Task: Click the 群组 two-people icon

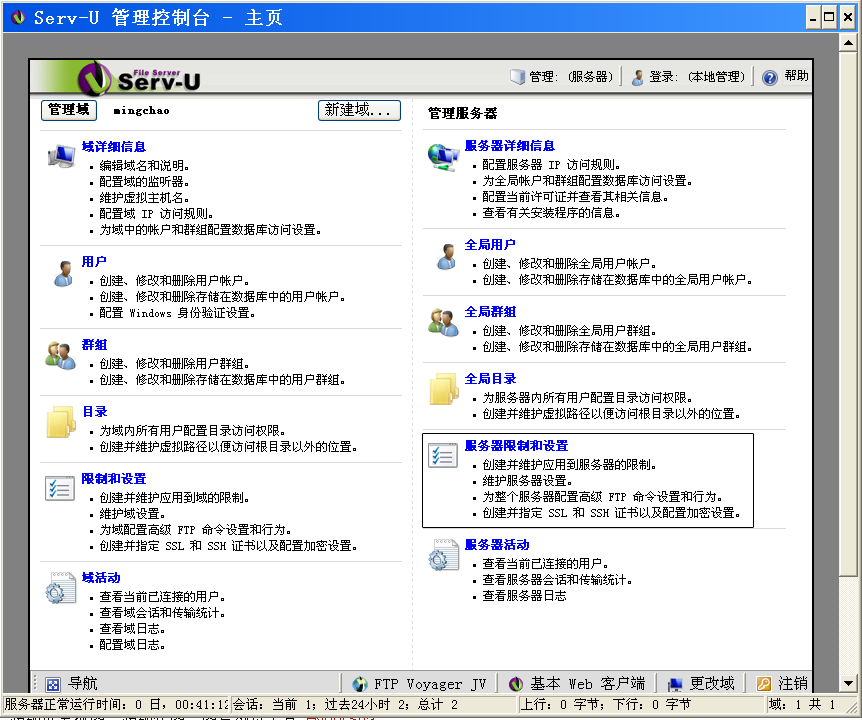Action: pyautogui.click(x=60, y=355)
